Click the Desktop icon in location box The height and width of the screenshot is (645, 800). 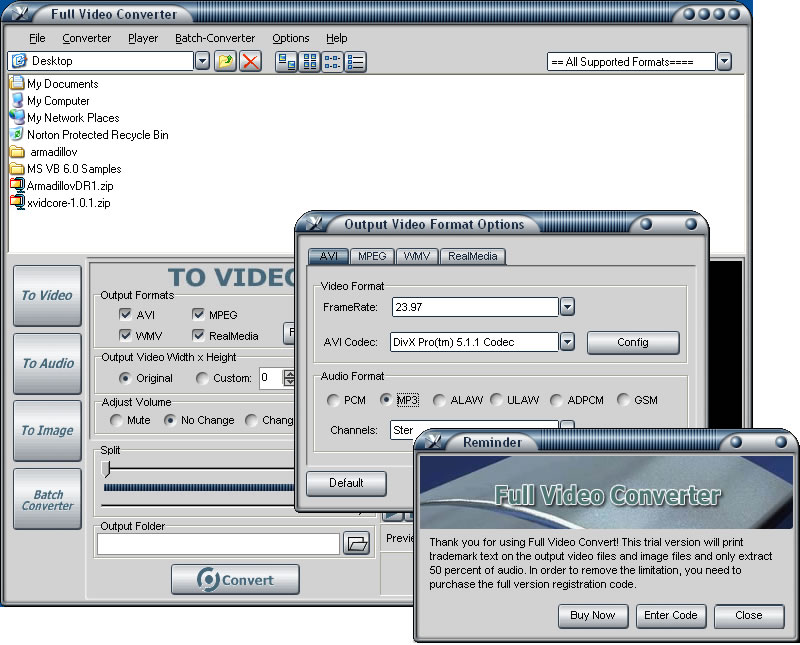(x=19, y=61)
